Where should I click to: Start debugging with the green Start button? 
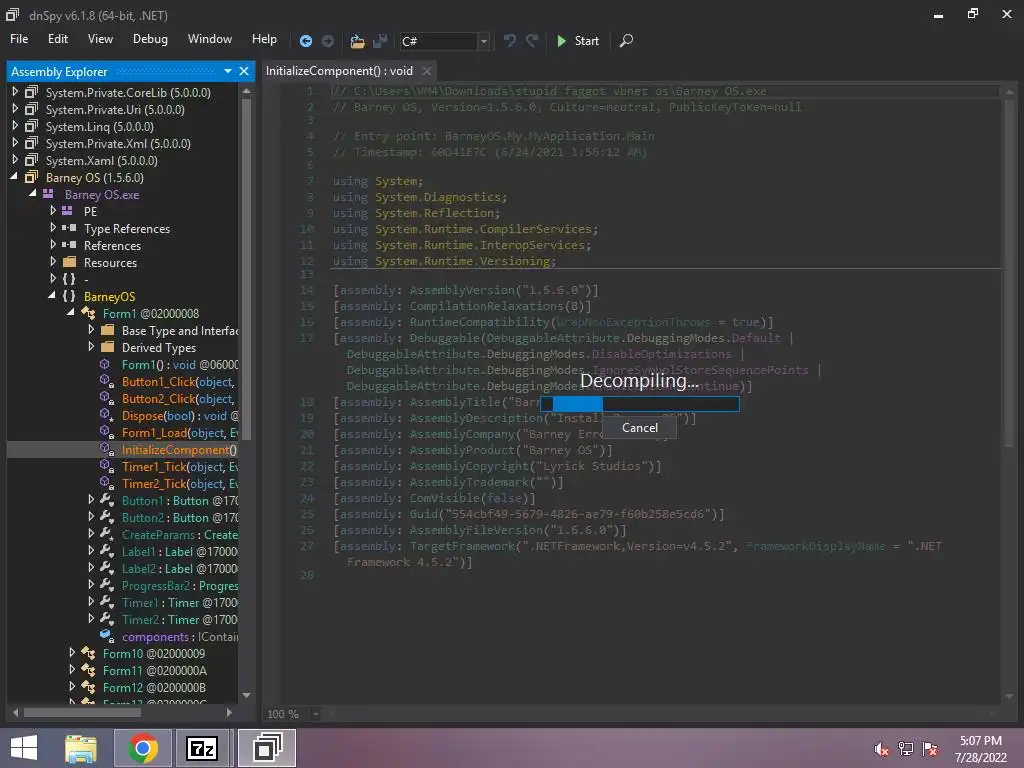[x=578, y=40]
